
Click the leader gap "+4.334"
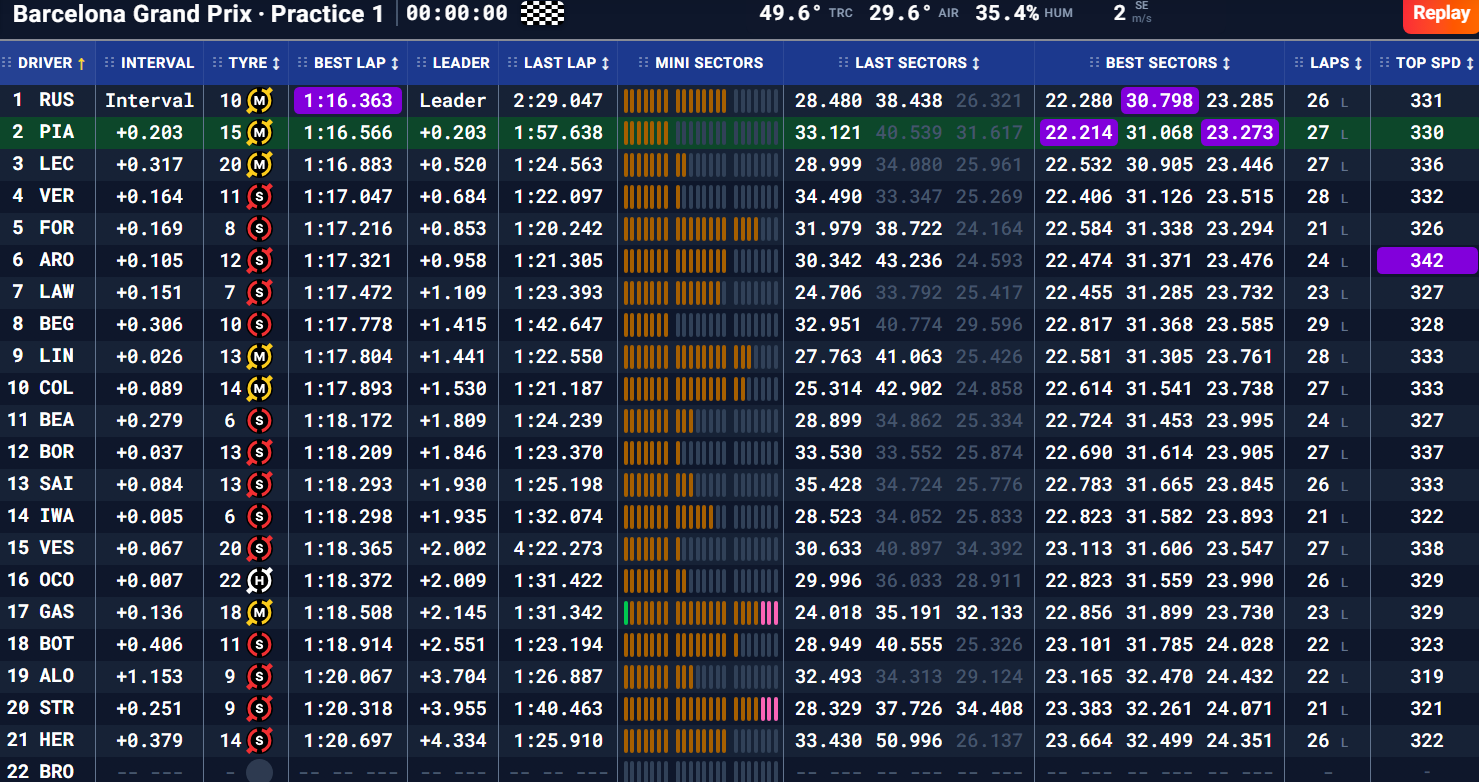coord(453,740)
